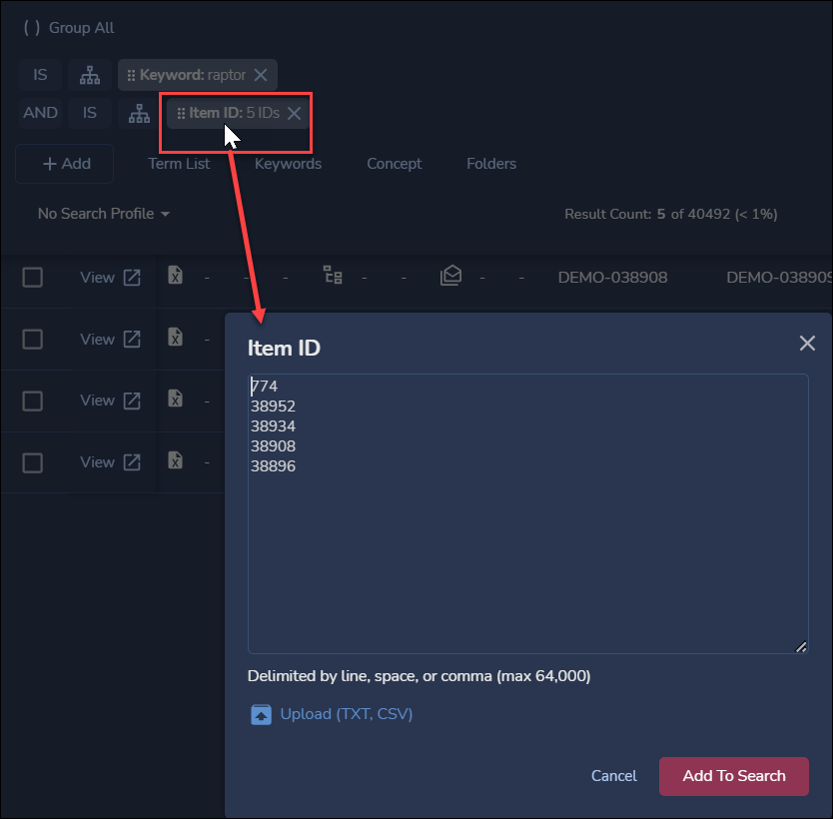833x819 pixels.
Task: Check the fourth result row checkbox
Action: tap(33, 463)
